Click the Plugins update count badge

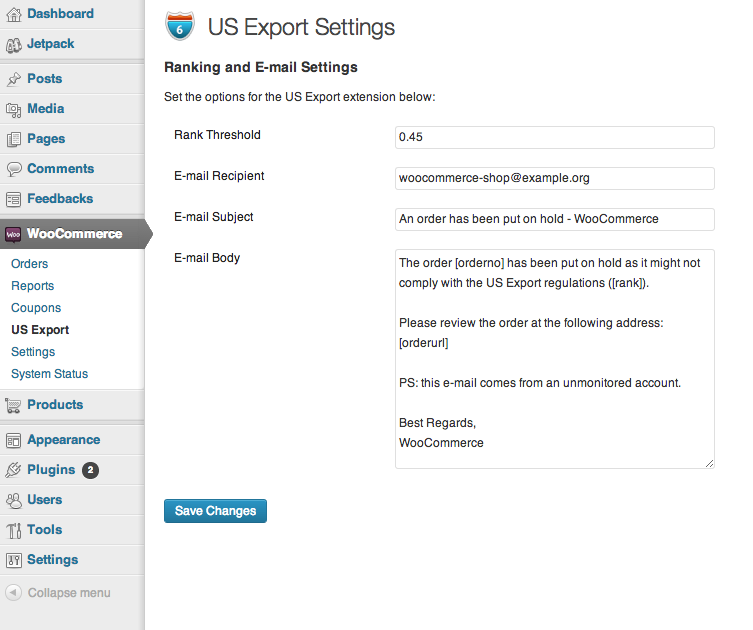90,470
